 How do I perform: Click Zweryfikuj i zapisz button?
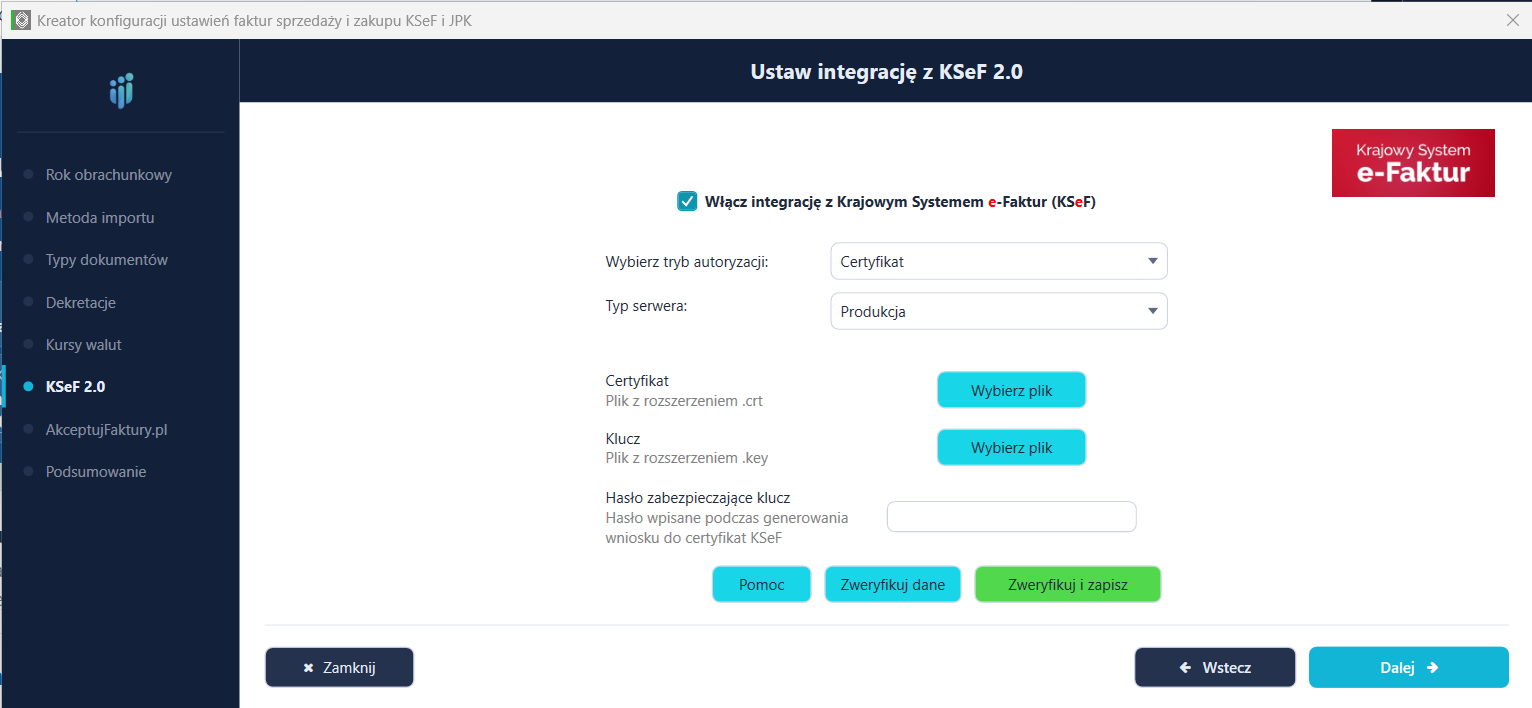click(x=1067, y=584)
